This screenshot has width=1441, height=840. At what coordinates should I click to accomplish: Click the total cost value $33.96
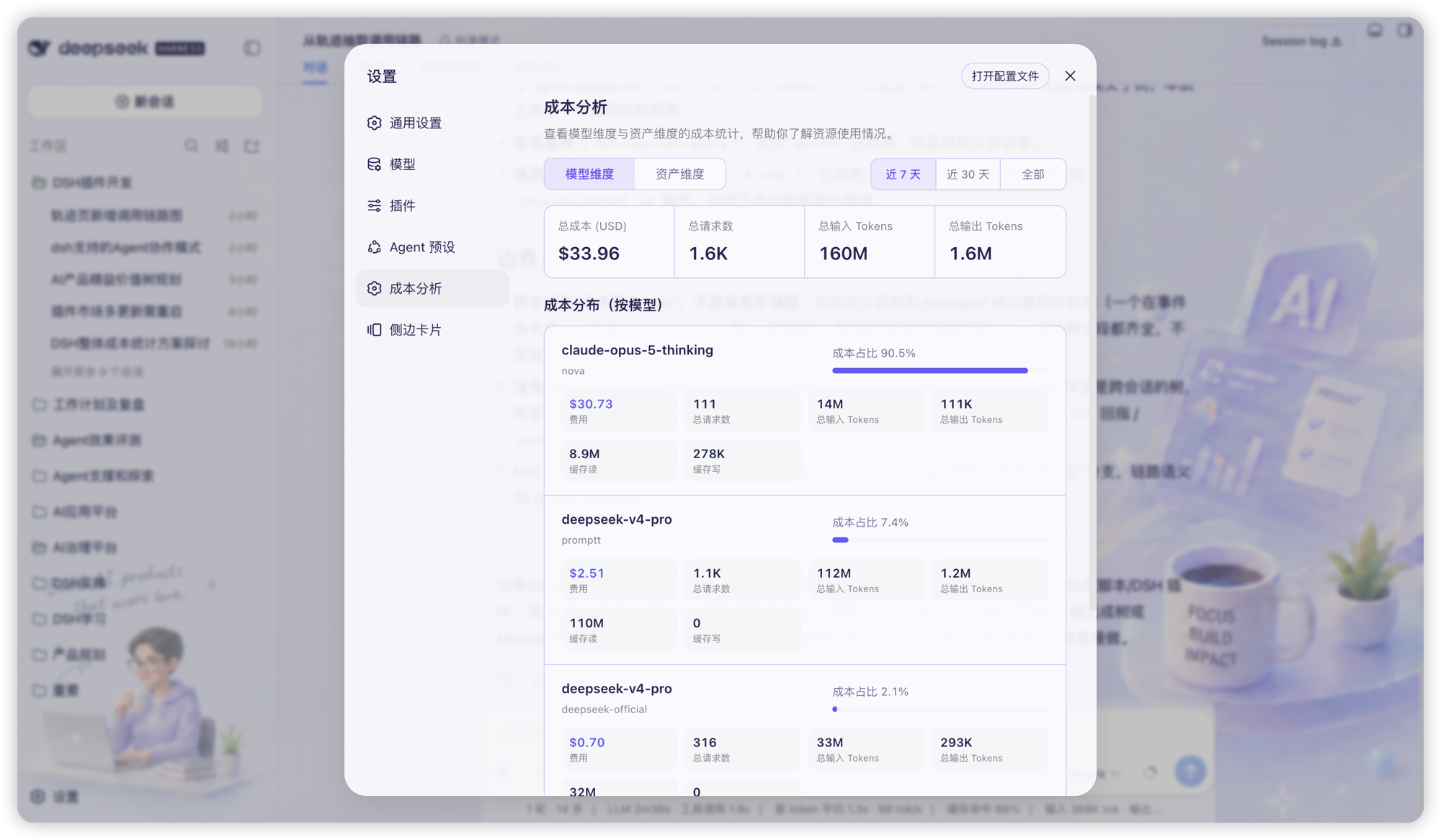click(589, 254)
